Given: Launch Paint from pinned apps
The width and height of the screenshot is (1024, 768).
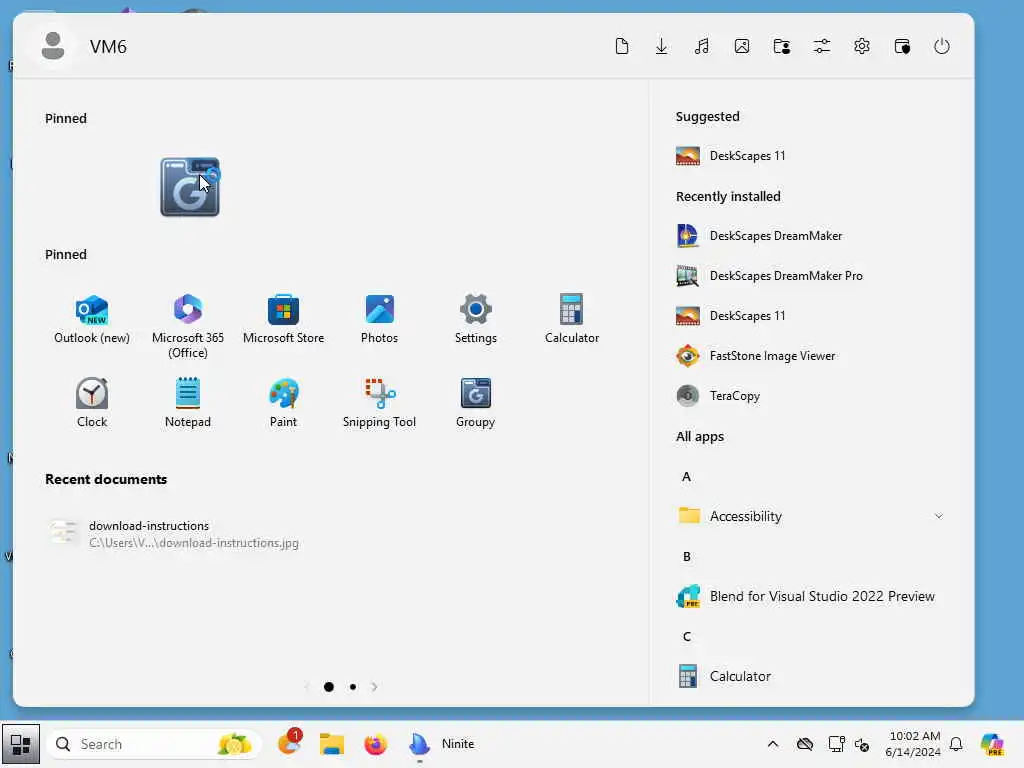Looking at the screenshot, I should point(283,402).
